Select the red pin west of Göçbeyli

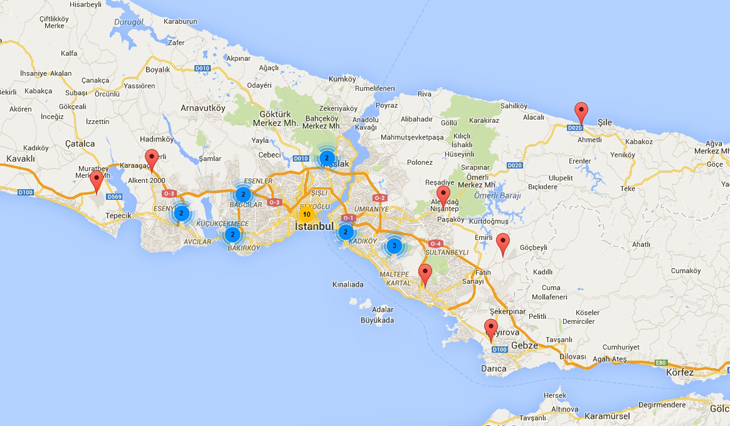coord(503,244)
